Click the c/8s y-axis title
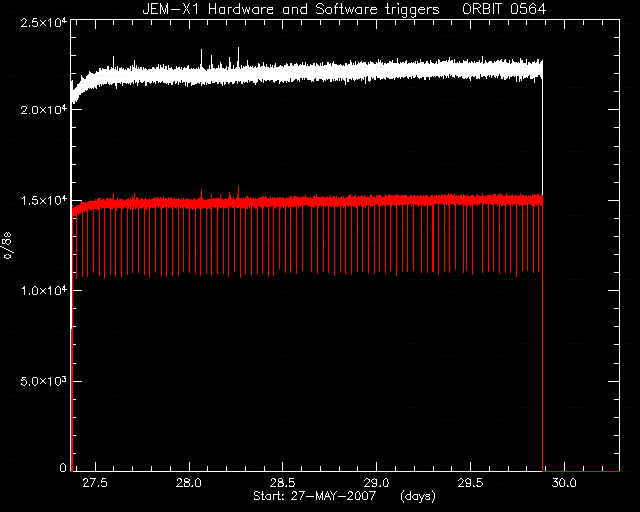The height and width of the screenshot is (512, 640). pos(8,246)
